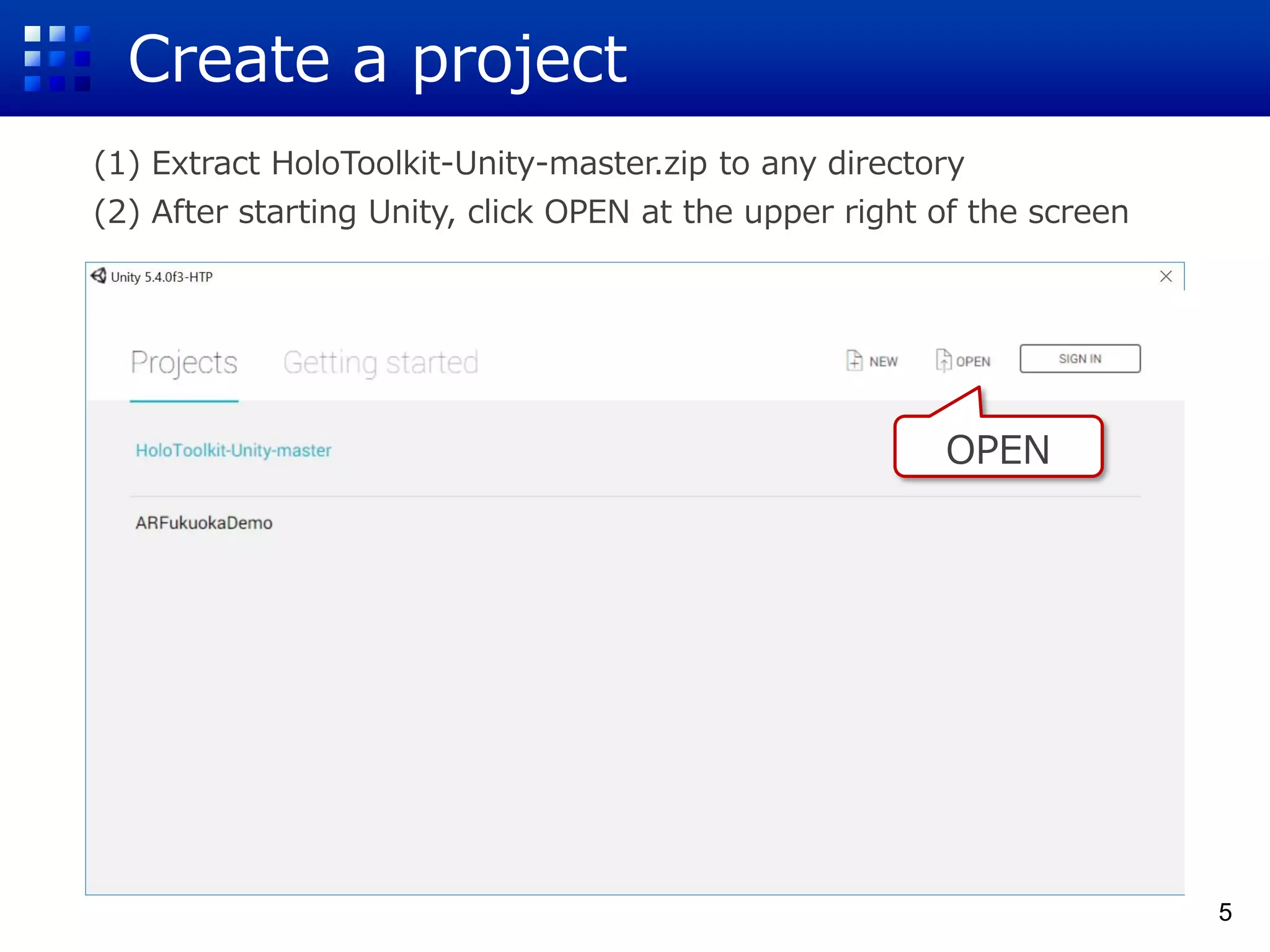Image resolution: width=1270 pixels, height=952 pixels.
Task: Open the ARFukuokaDemo project
Action: (x=204, y=523)
